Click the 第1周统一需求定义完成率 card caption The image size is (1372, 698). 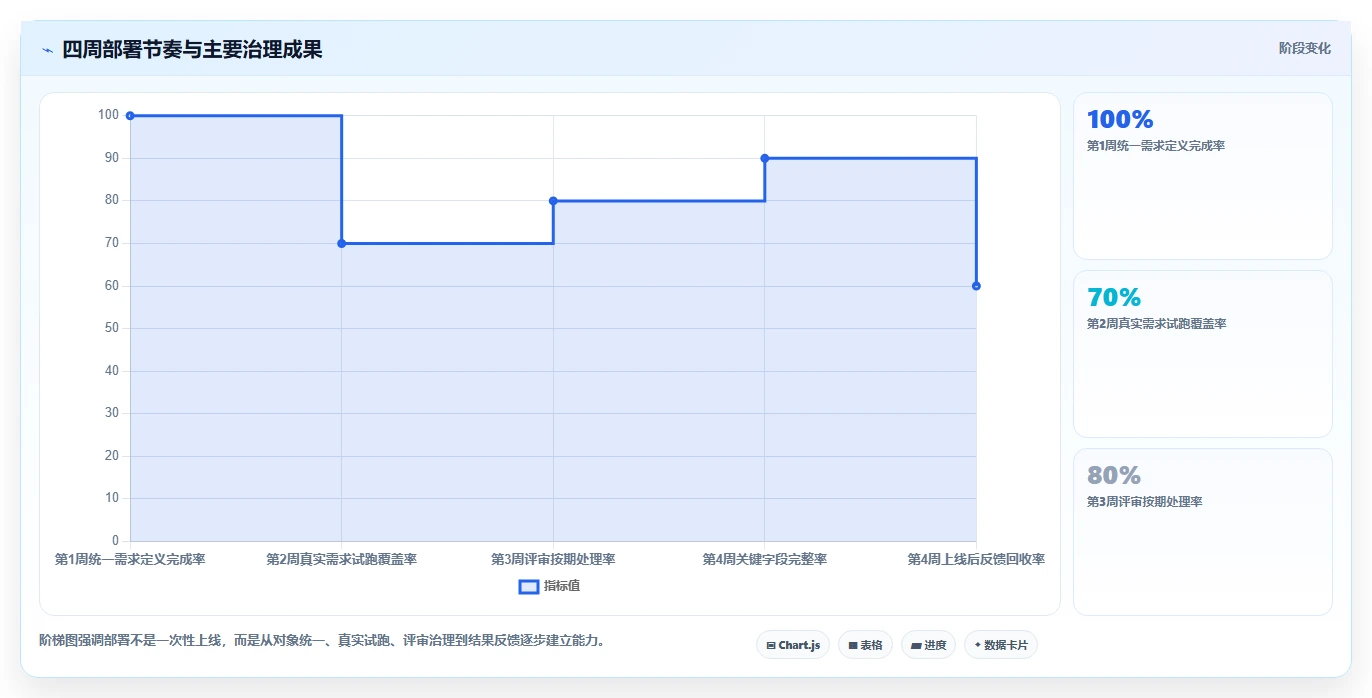point(1156,146)
